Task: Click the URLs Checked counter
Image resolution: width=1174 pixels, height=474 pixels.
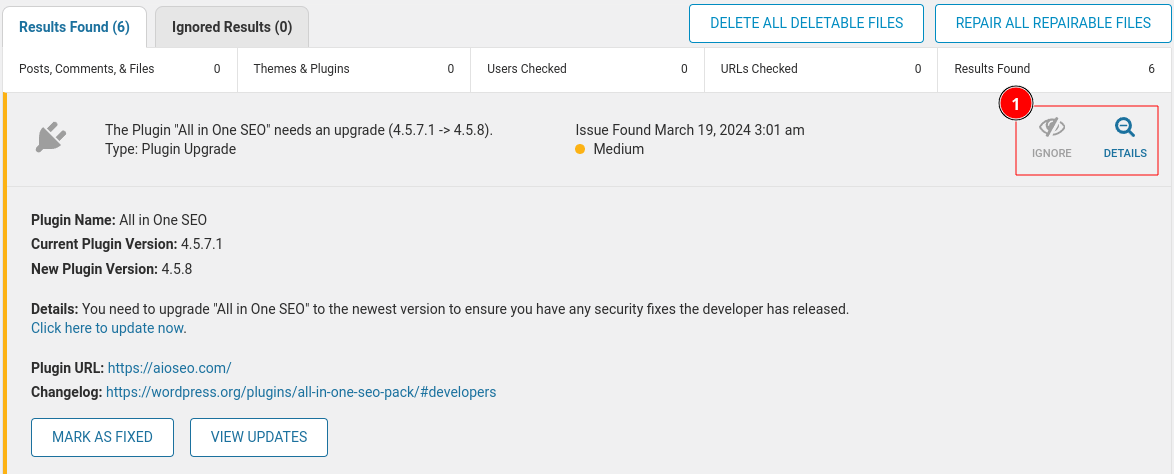Action: [x=820, y=69]
